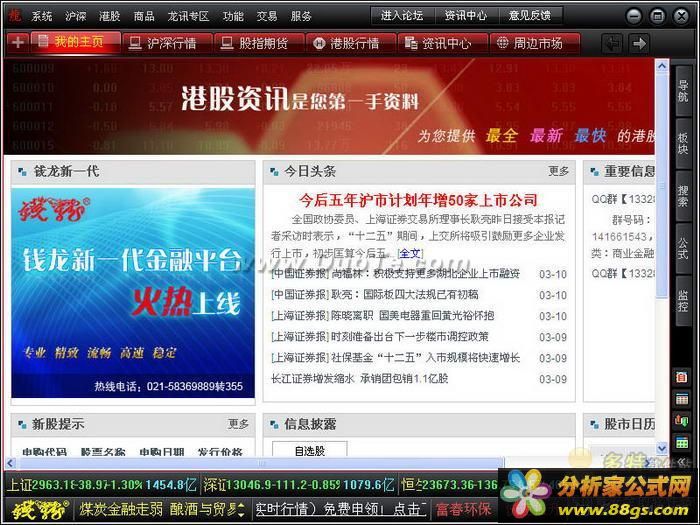Screen dimensions: 700x525
Task: Click the horizontal scrollbar thumb
Action: [261, 463]
